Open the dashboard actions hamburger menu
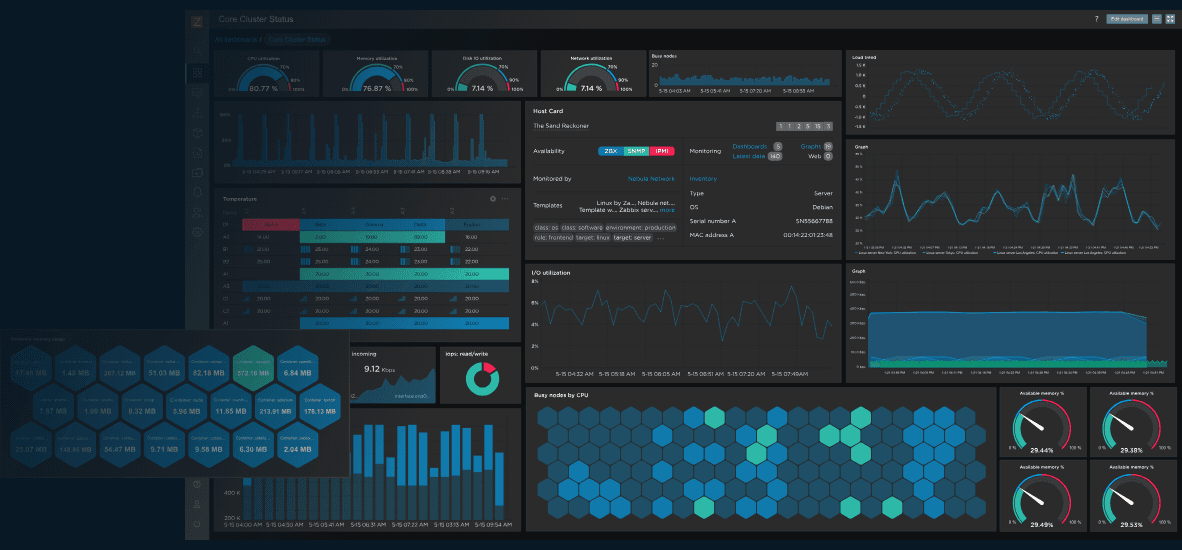The width and height of the screenshot is (1182, 550). pos(1156,19)
